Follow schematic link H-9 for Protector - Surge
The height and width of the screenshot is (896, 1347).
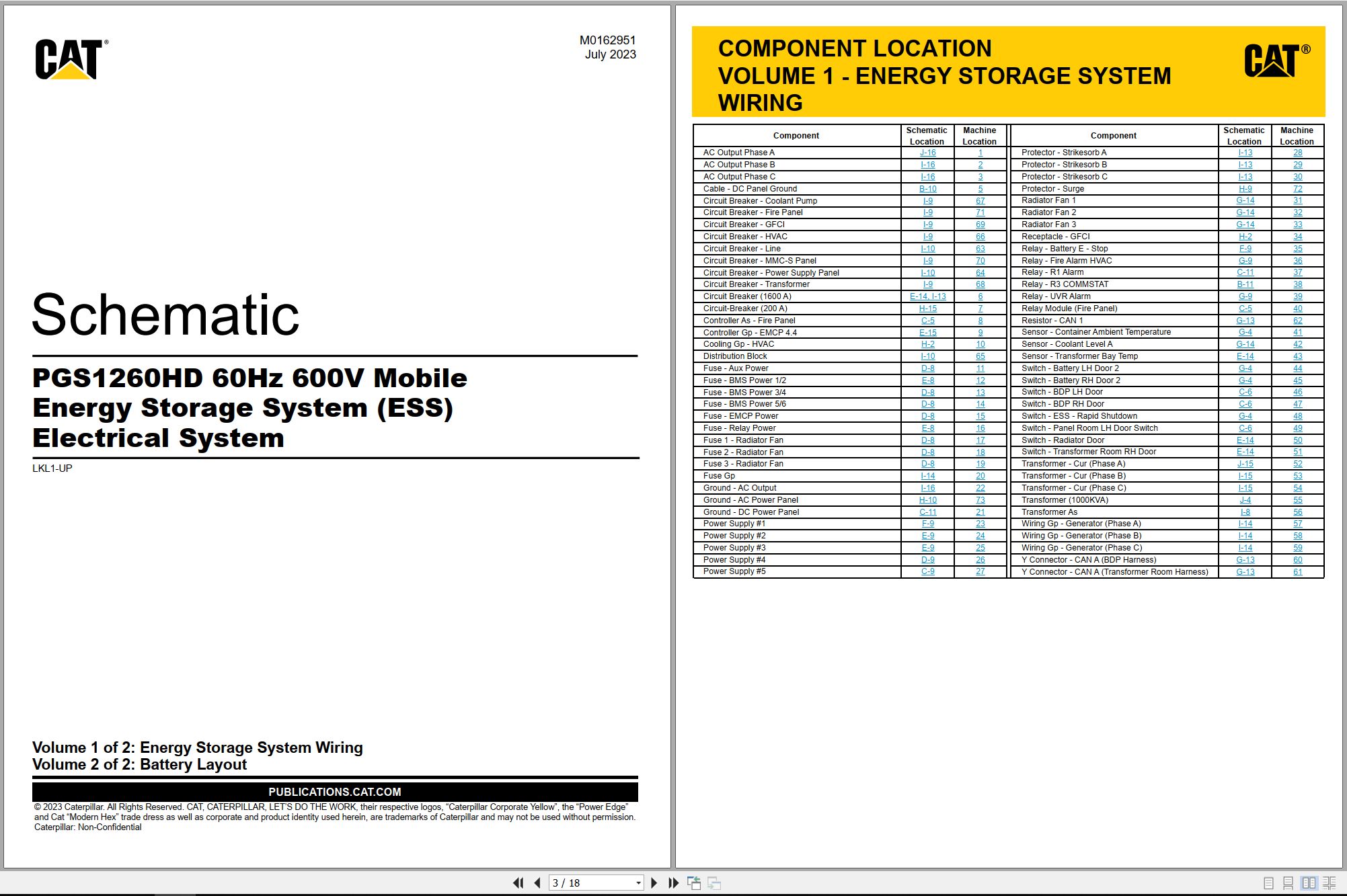(1245, 189)
